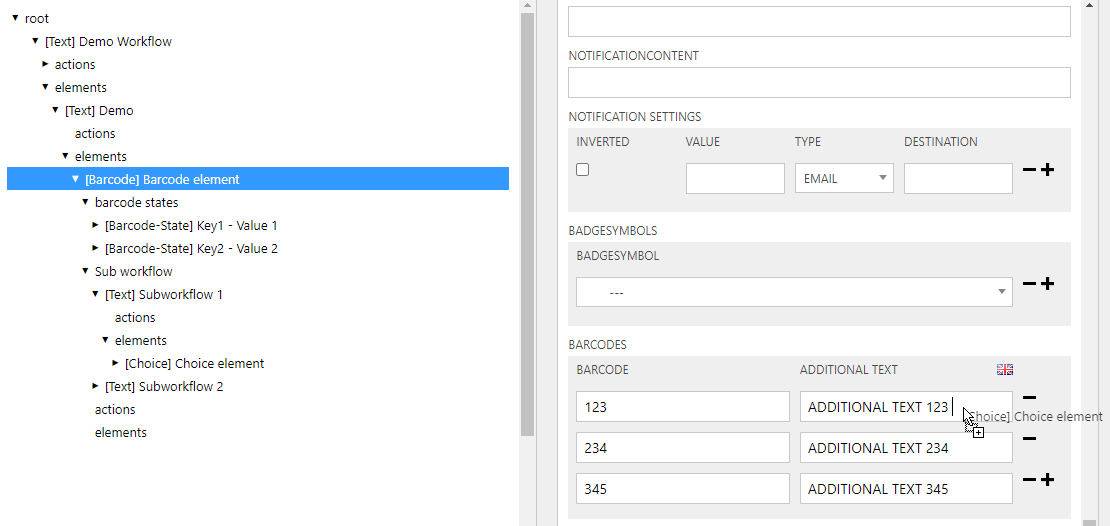The width and height of the screenshot is (1110, 526).
Task: Toggle the Inverted checkbox
Action: point(583,170)
